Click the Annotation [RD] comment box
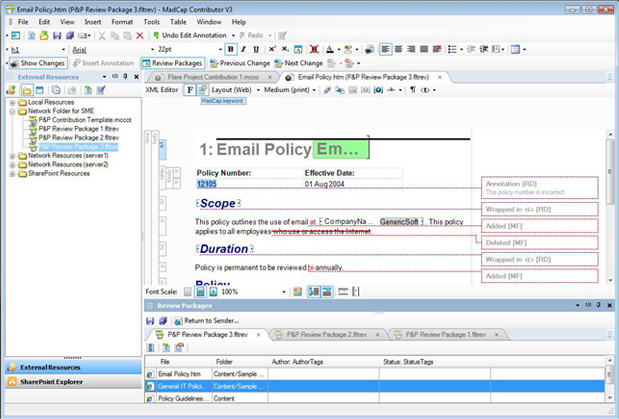This screenshot has height=419, width=619. pos(540,188)
